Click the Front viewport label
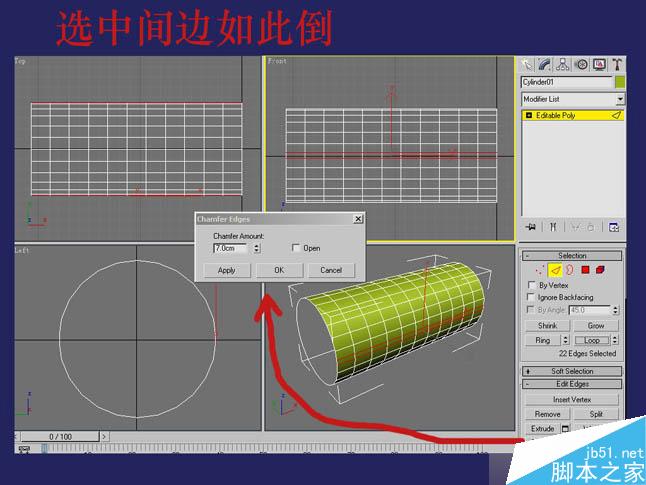 [277, 61]
